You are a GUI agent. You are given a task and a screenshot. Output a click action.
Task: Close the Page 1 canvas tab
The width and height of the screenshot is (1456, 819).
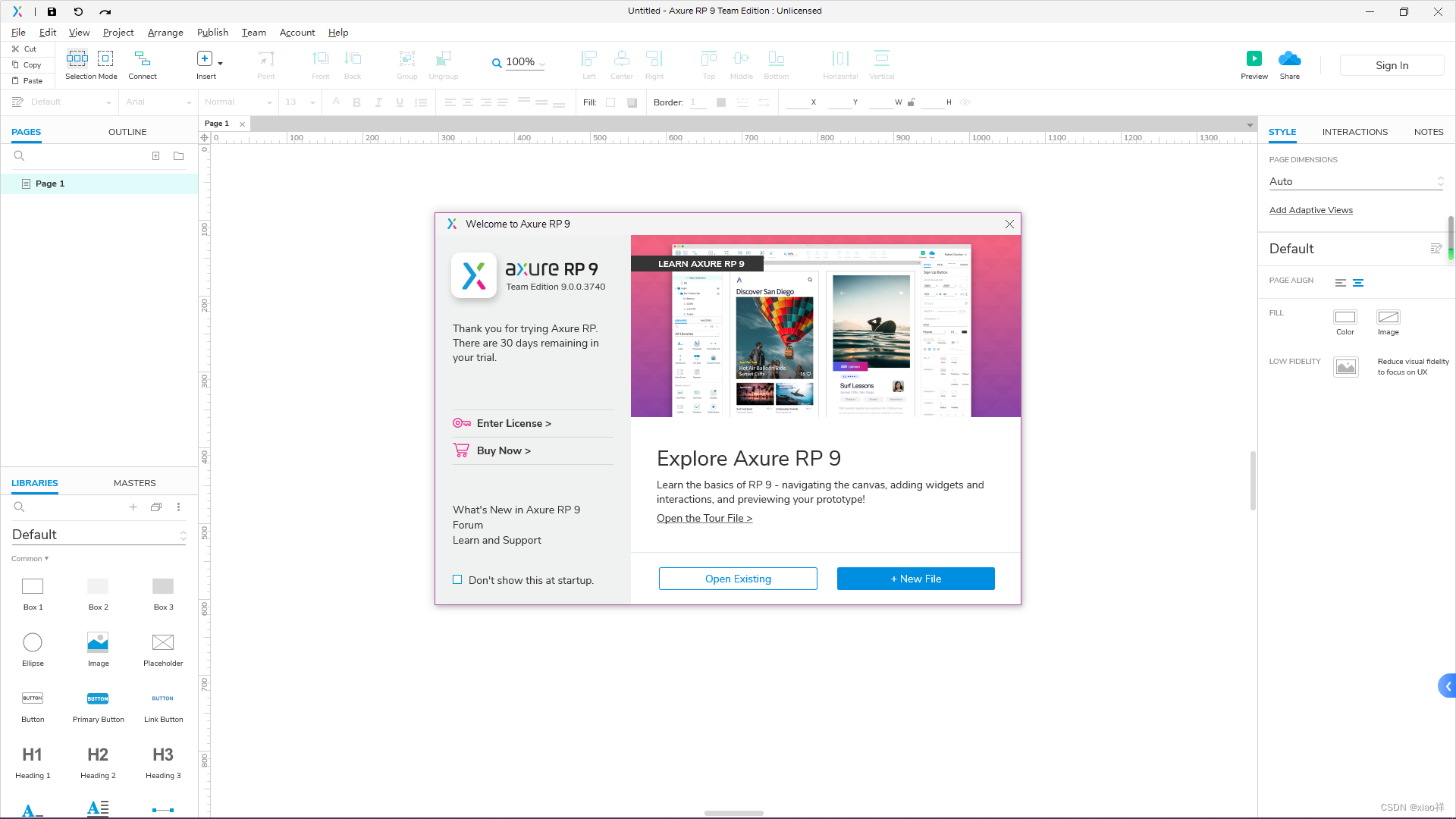coord(242,124)
